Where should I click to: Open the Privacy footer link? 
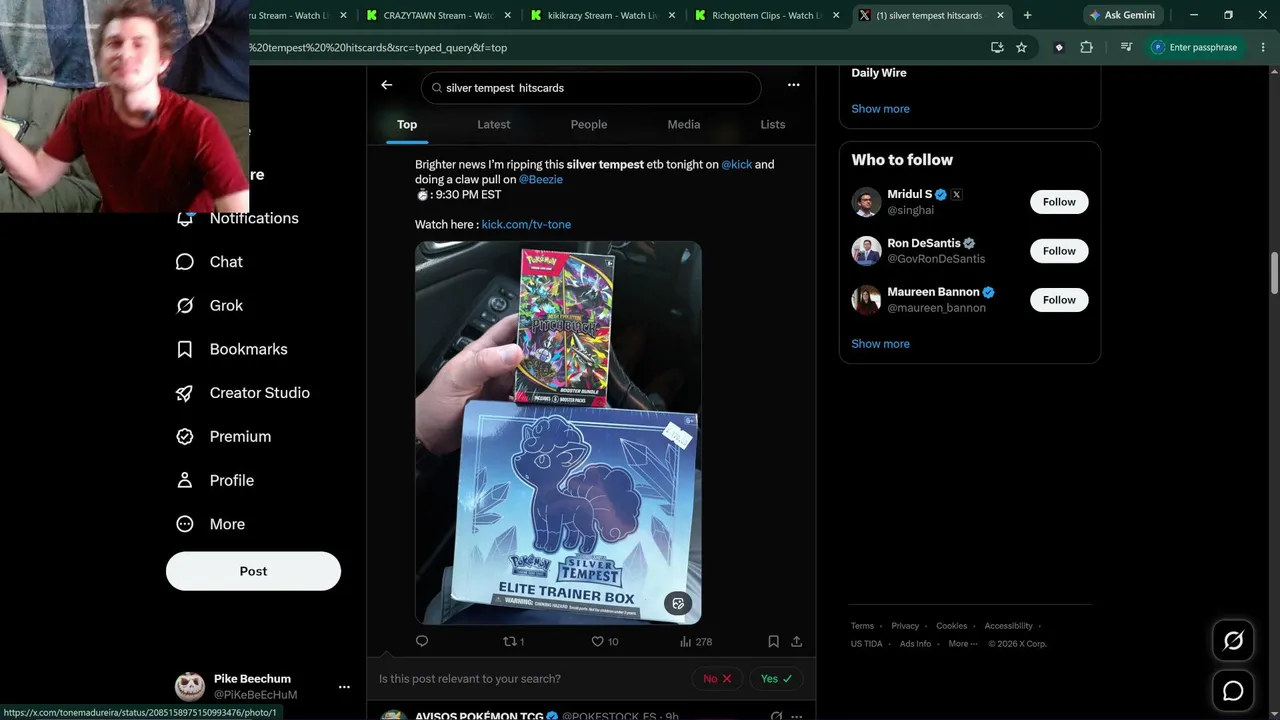905,626
